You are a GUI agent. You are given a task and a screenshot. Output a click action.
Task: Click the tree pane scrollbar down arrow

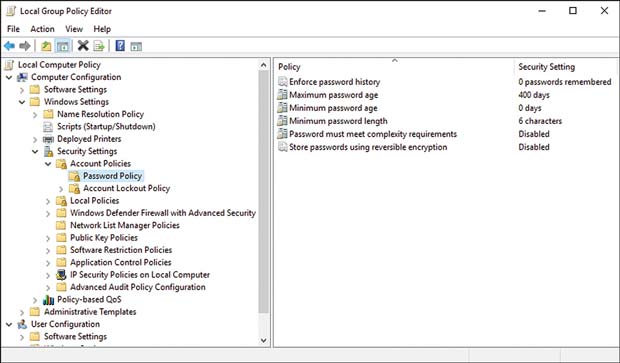[264, 340]
